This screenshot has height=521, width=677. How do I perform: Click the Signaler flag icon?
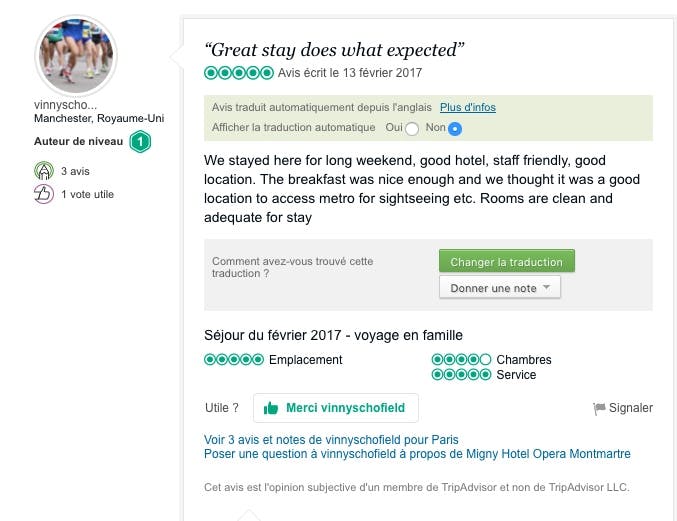click(599, 408)
